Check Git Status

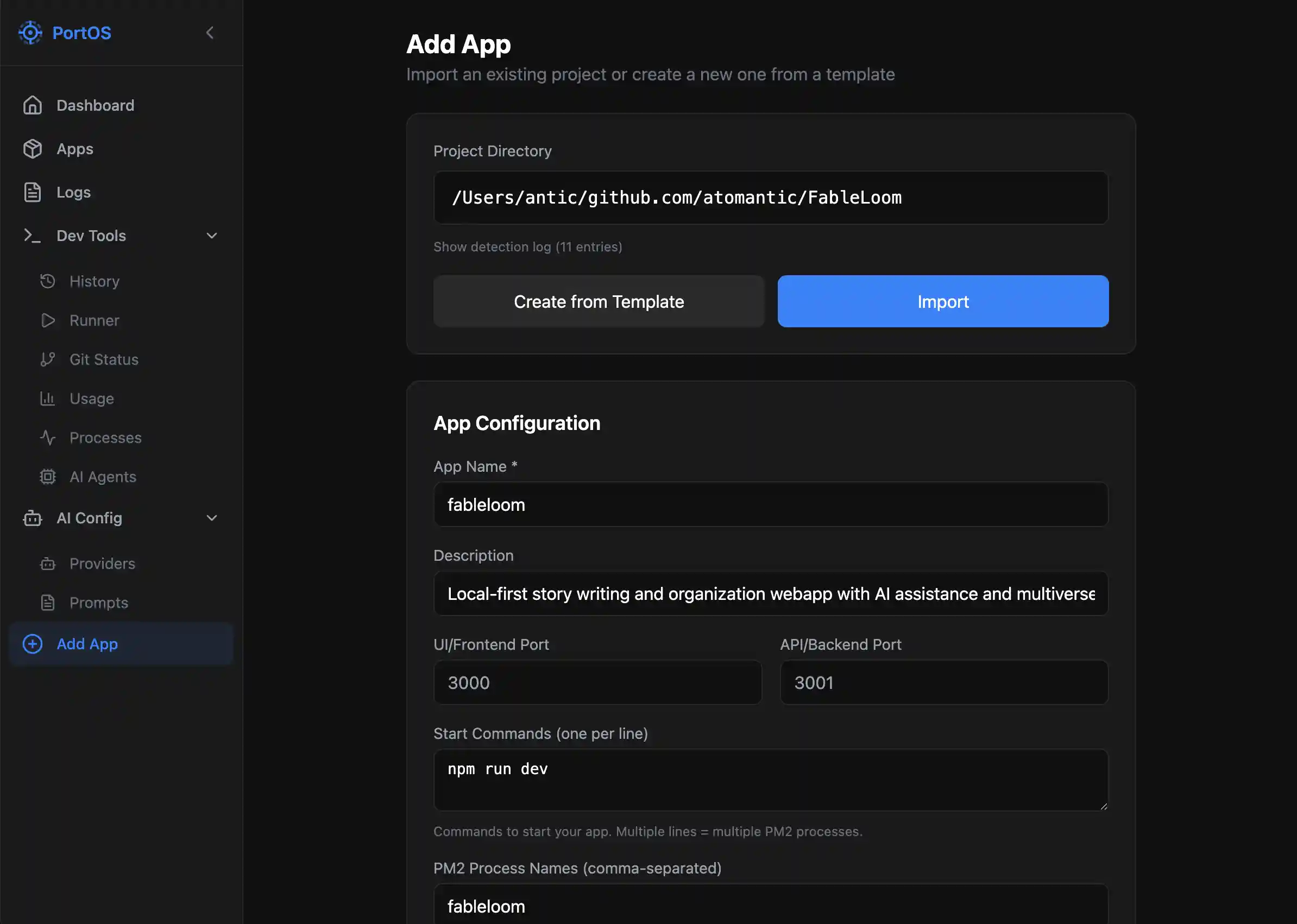104,359
